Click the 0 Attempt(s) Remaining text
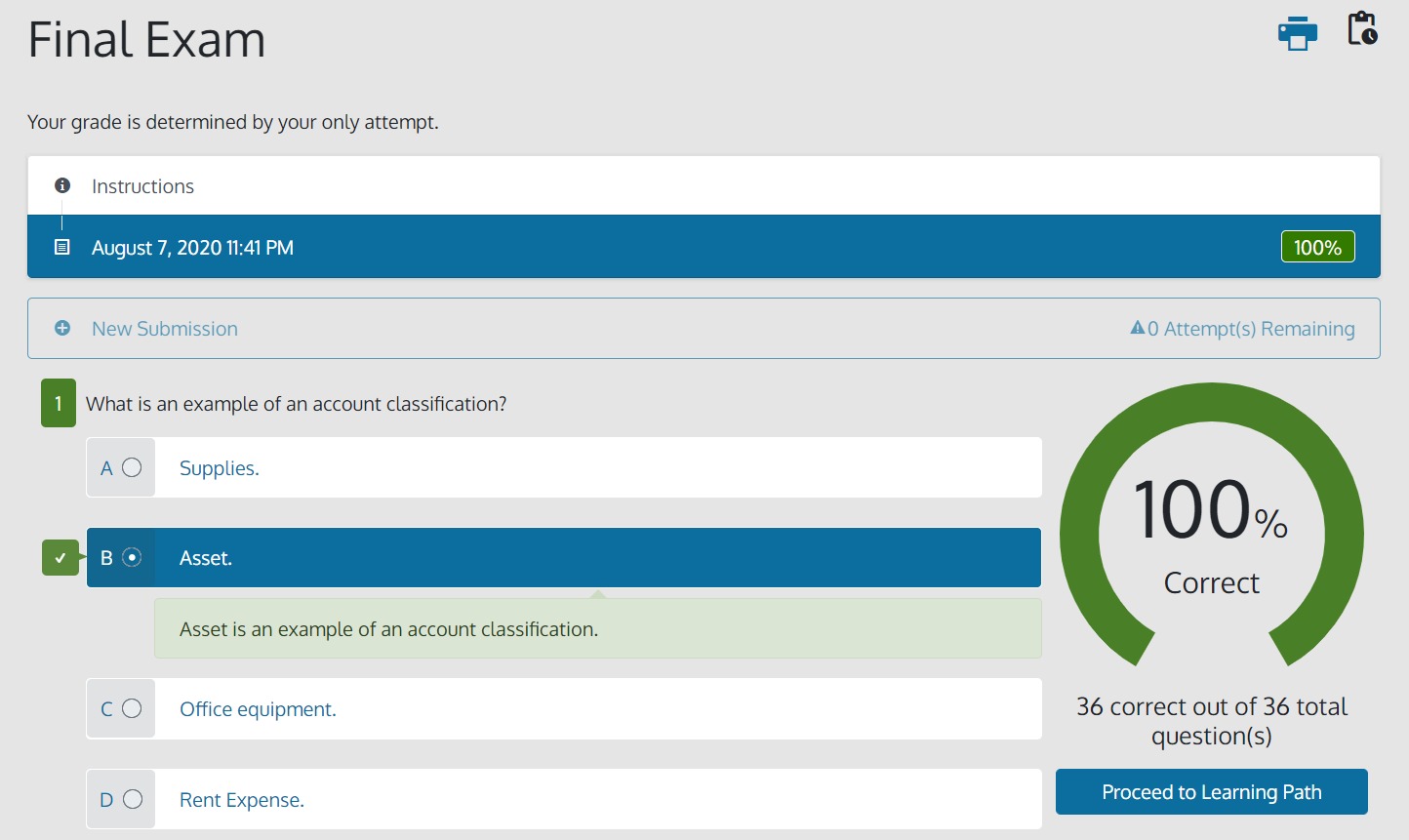The width and height of the screenshot is (1409, 840). coord(1251,329)
